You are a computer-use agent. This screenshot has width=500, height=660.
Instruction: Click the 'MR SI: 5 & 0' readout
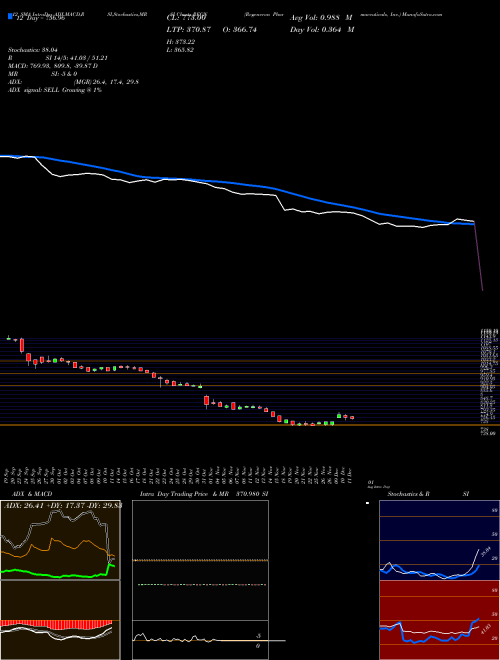click(x=43, y=74)
